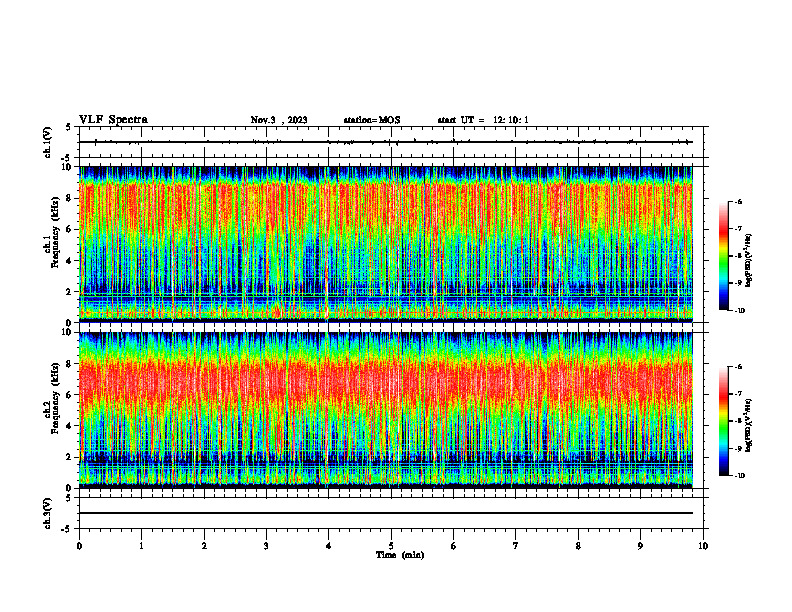Click time axis tick label "3"
This screenshot has width=792, height=612.
pyautogui.click(x=266, y=546)
